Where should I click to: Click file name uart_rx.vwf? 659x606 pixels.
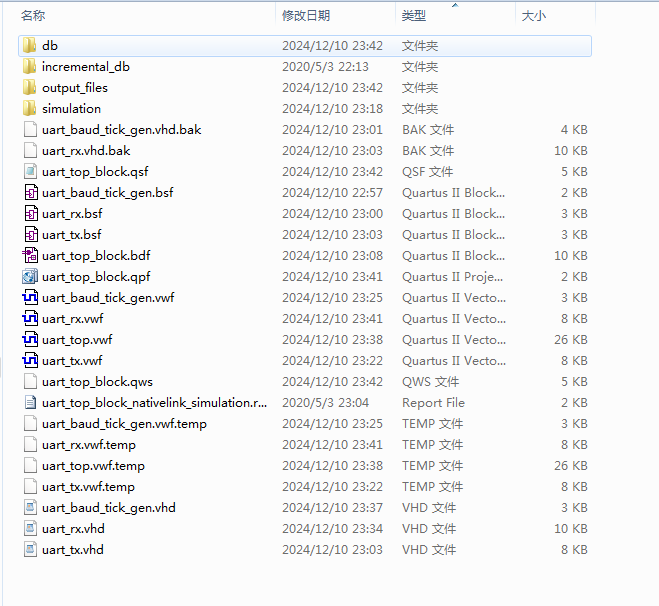tap(73, 319)
